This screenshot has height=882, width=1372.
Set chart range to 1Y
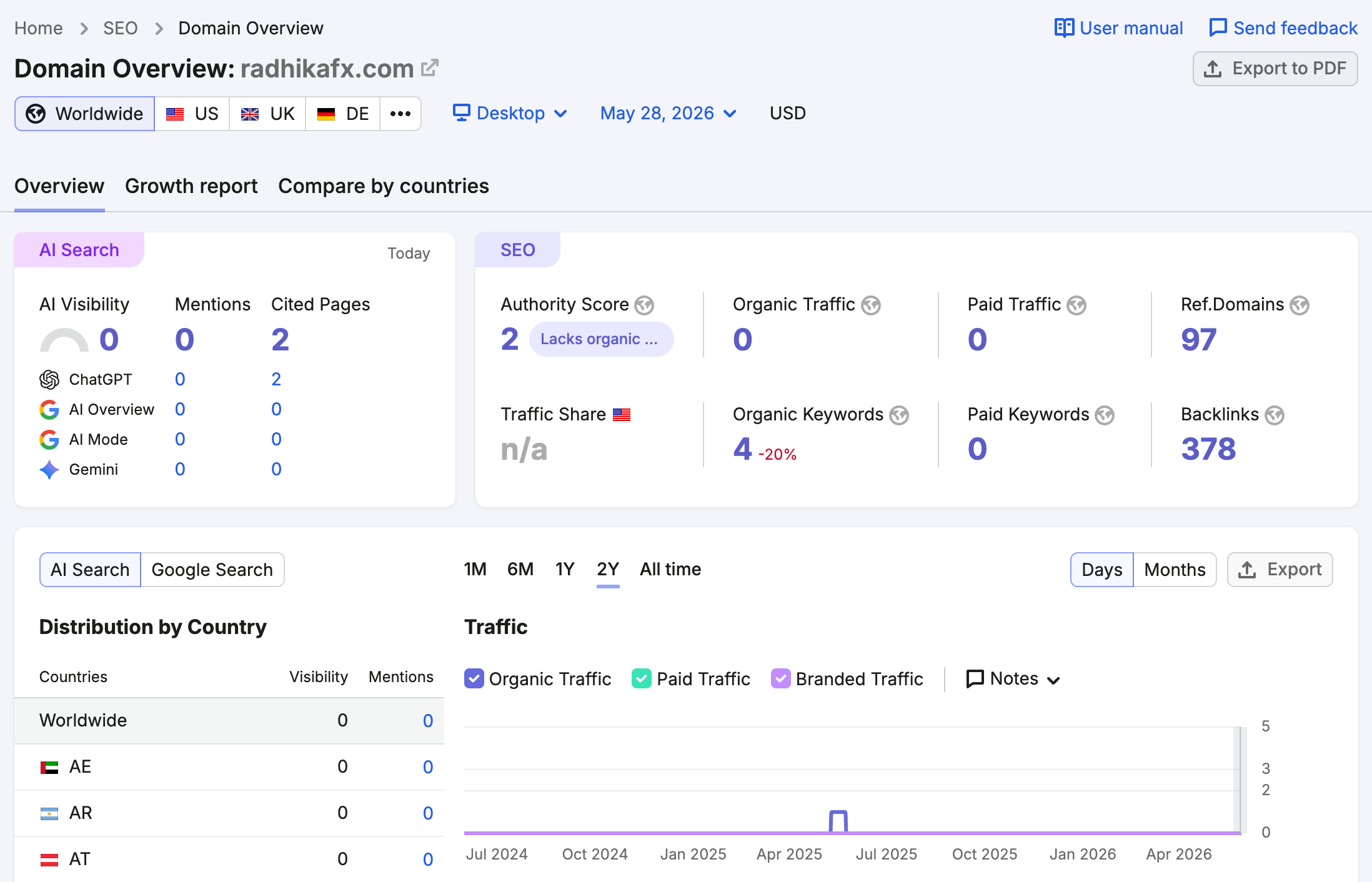(x=565, y=569)
